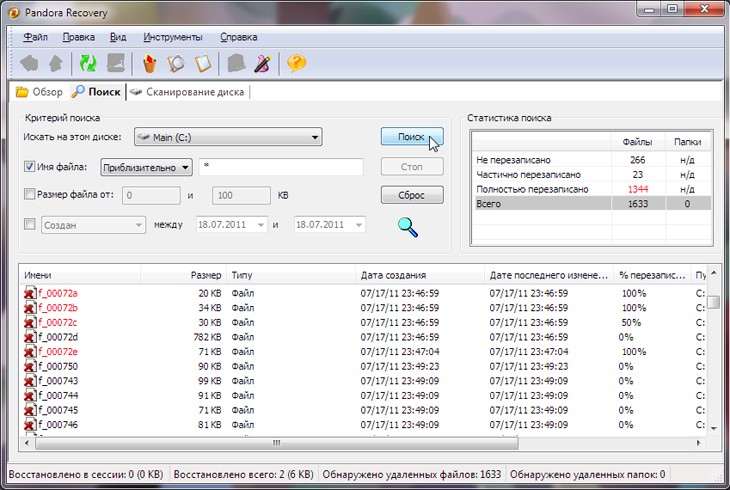Click the large magnifying glass search icon

click(x=408, y=227)
